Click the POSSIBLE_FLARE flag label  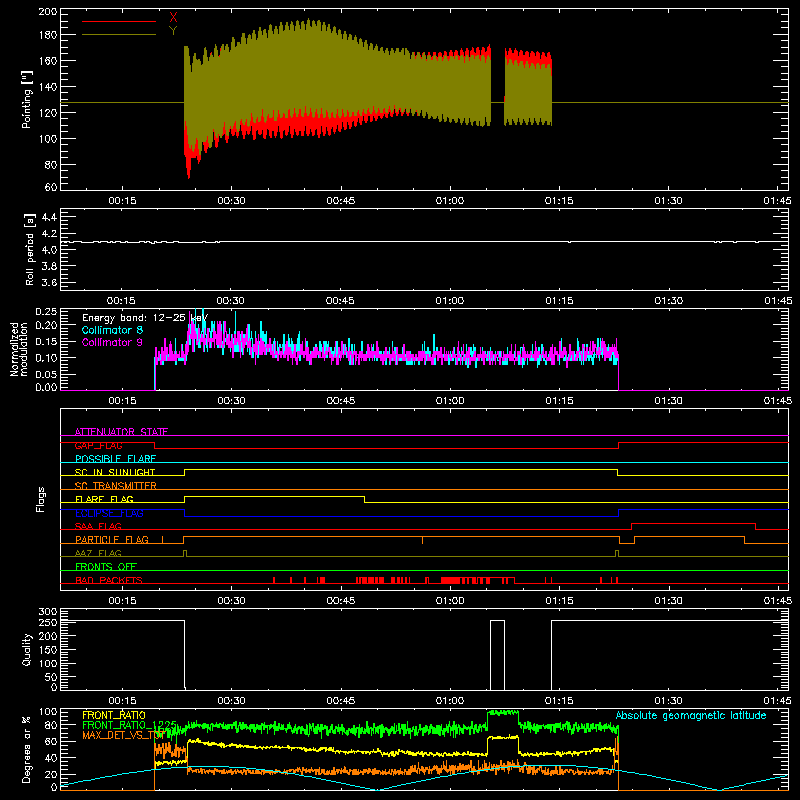(x=115, y=459)
